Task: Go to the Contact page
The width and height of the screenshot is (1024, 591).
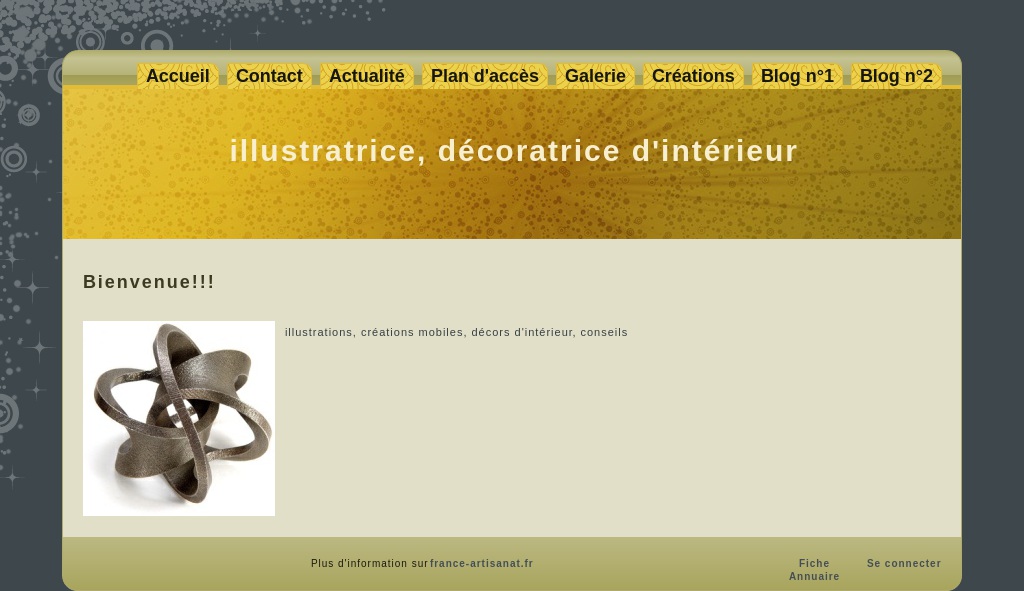Action: pyautogui.click(x=269, y=76)
